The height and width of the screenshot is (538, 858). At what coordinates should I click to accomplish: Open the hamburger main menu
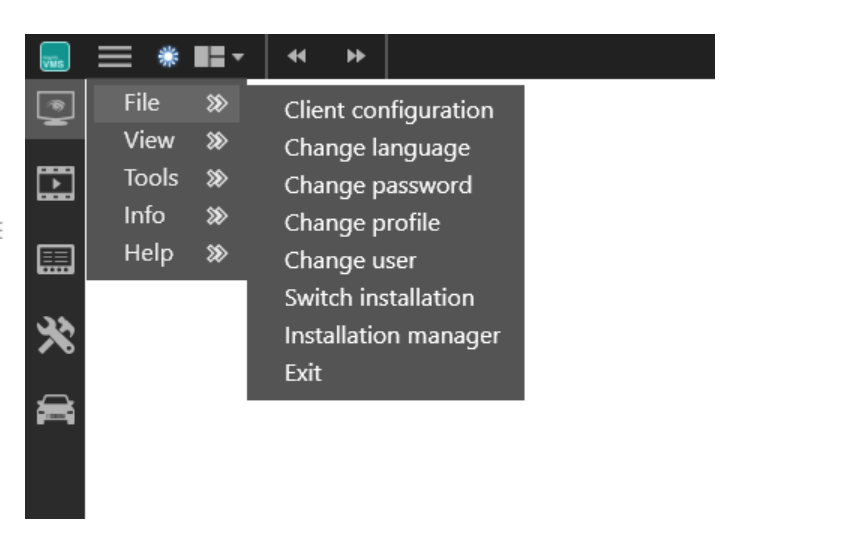[115, 57]
